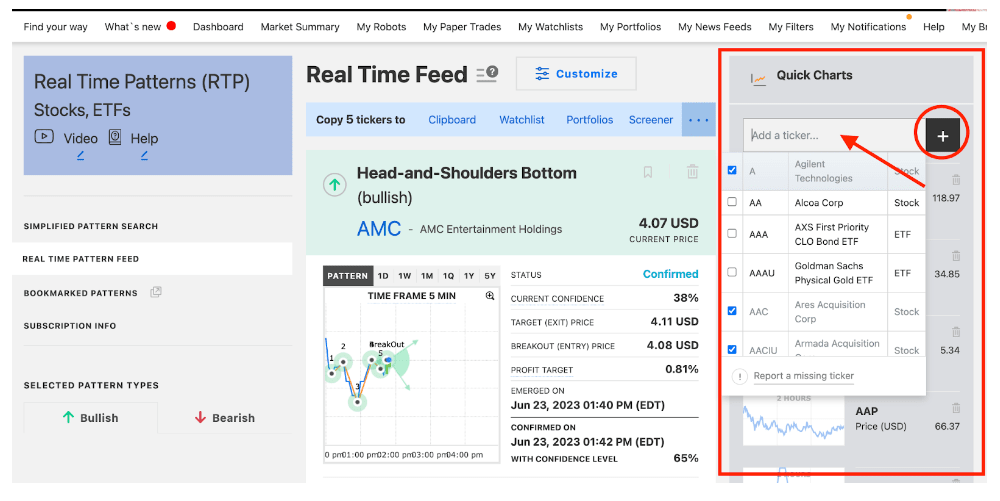Open My News Feeds
Image resolution: width=1000 pixels, height=501 pixels.
(x=714, y=27)
